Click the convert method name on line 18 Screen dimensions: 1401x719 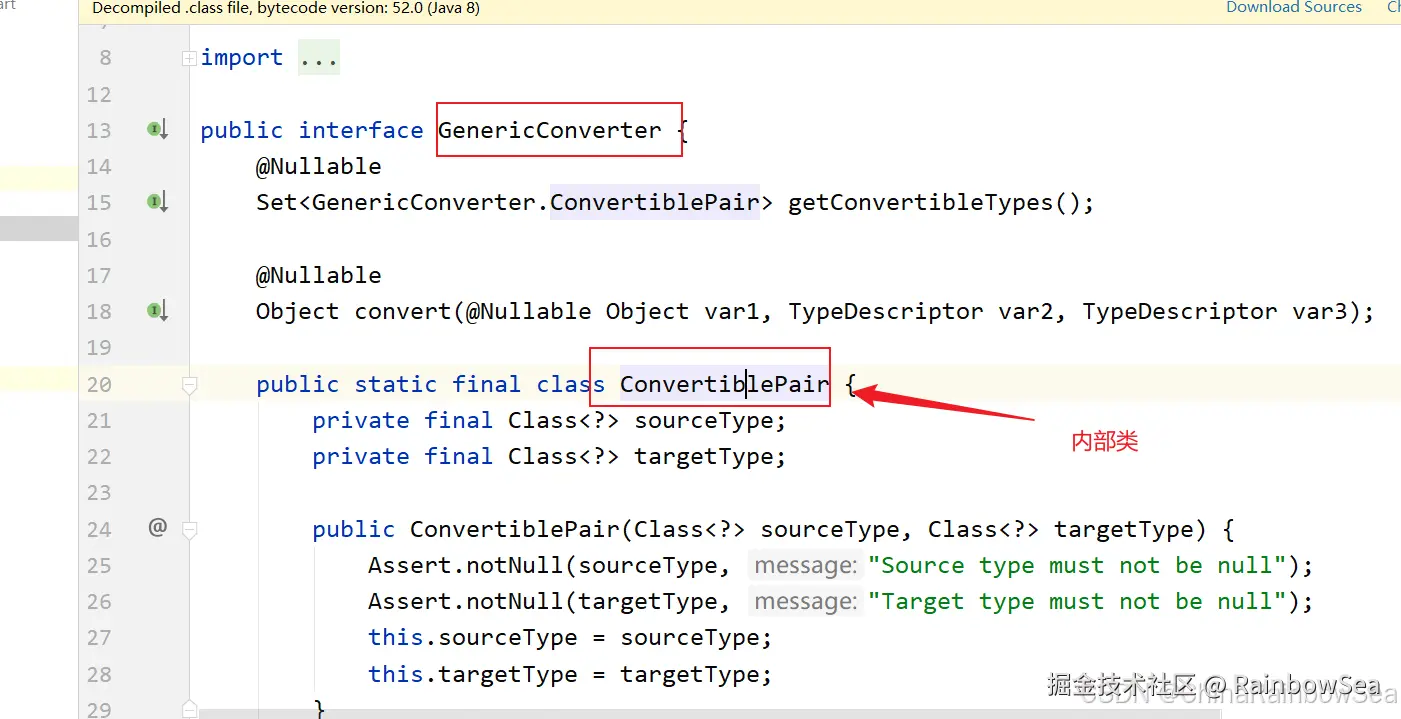coord(403,311)
